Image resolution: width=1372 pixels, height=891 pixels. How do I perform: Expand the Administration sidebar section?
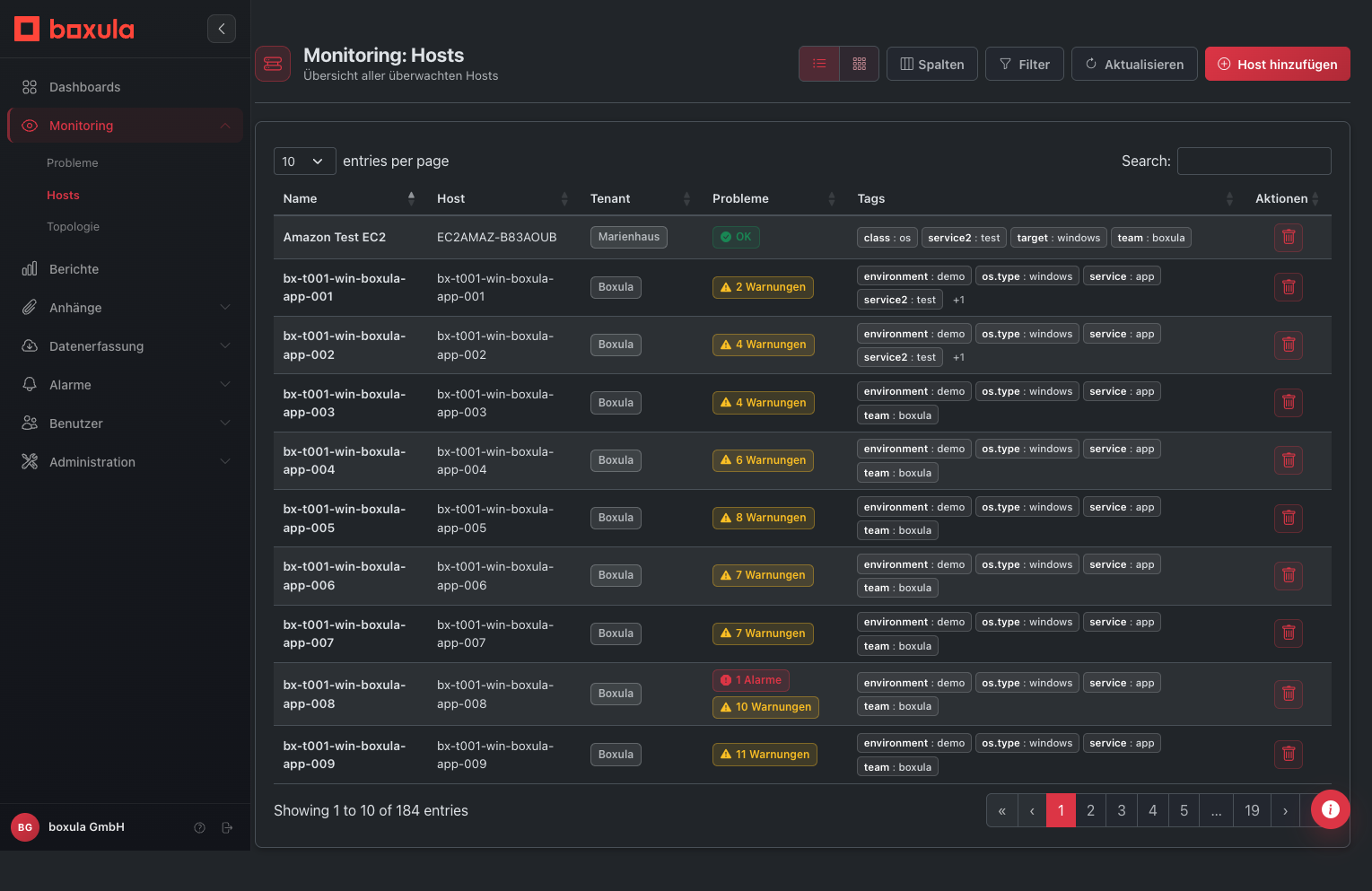[x=126, y=462]
